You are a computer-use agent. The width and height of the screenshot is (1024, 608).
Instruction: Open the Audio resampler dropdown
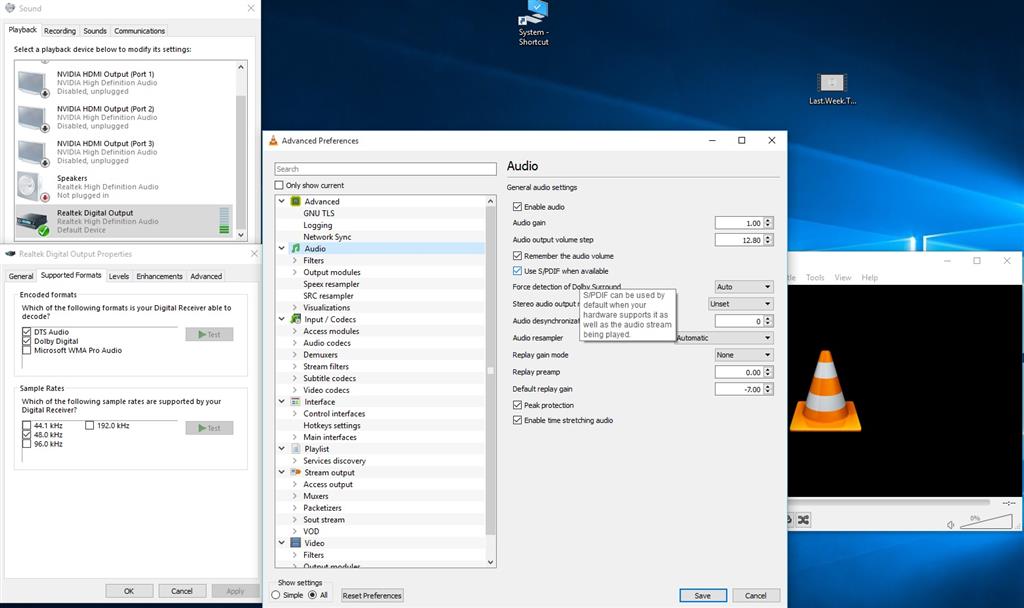point(724,338)
